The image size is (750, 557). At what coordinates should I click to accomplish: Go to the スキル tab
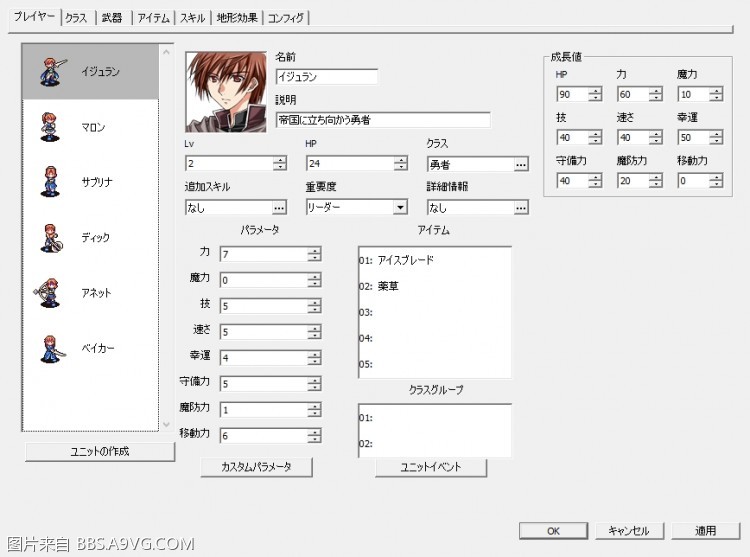(192, 18)
